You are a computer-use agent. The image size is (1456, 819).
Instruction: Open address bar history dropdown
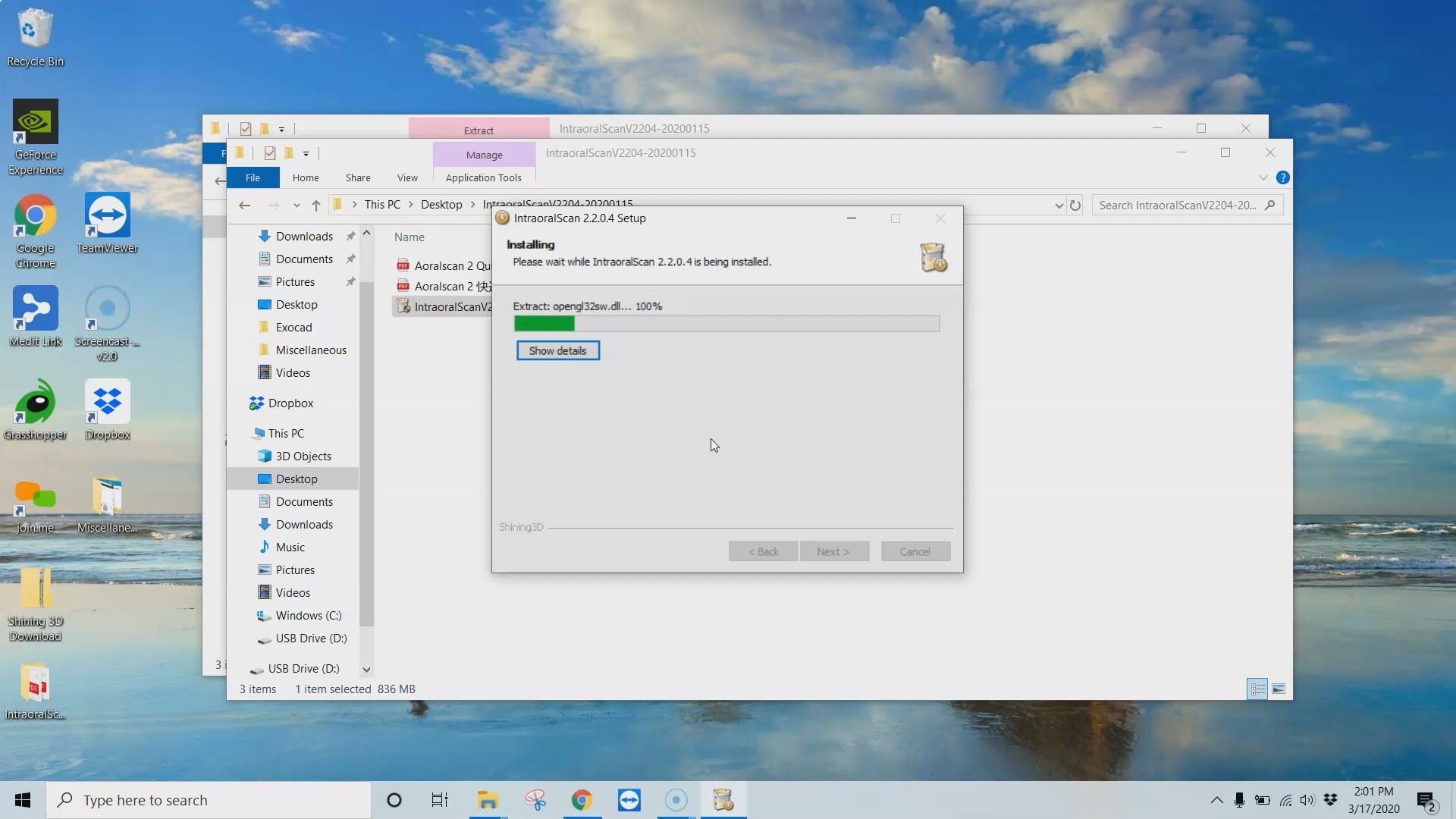(x=1059, y=206)
